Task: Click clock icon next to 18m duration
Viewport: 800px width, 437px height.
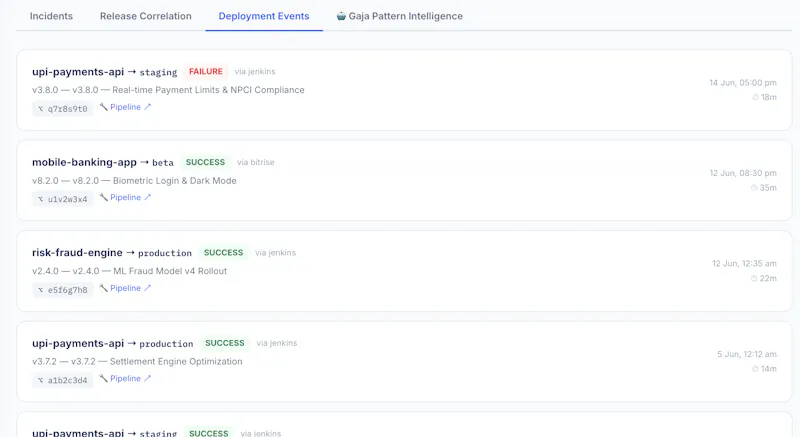Action: 755,97
